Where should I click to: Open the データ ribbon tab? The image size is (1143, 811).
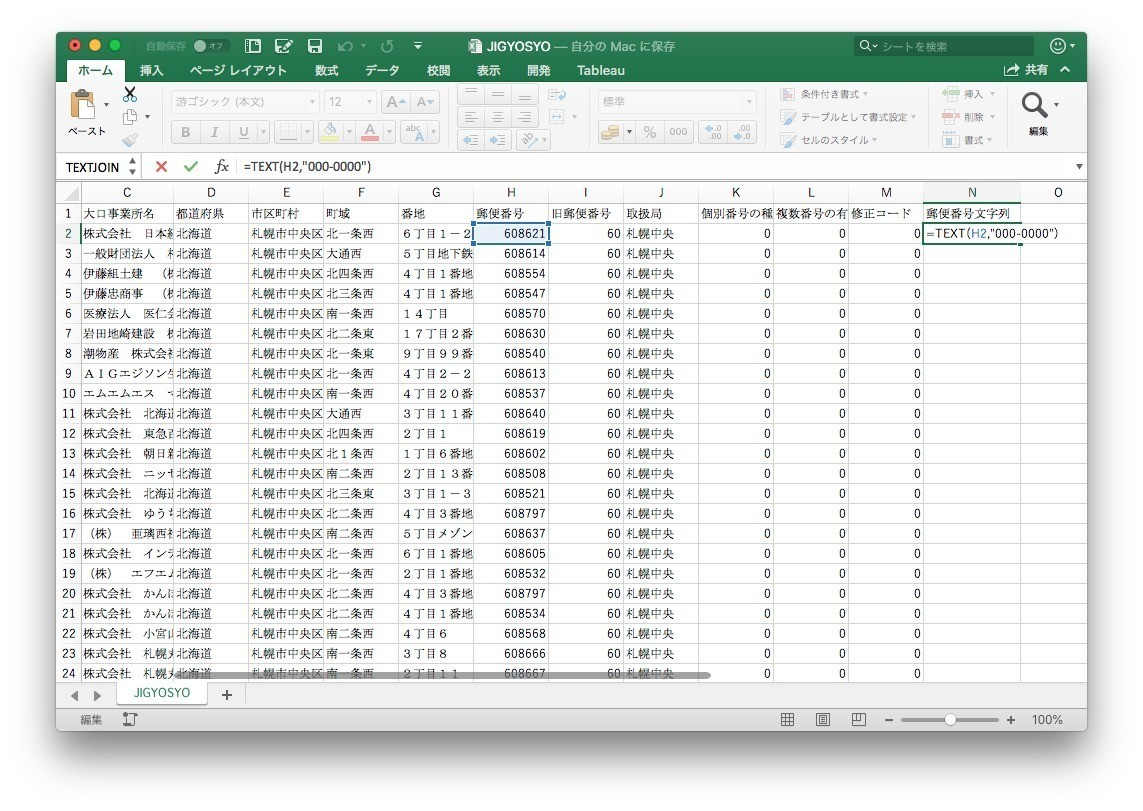tap(382, 70)
